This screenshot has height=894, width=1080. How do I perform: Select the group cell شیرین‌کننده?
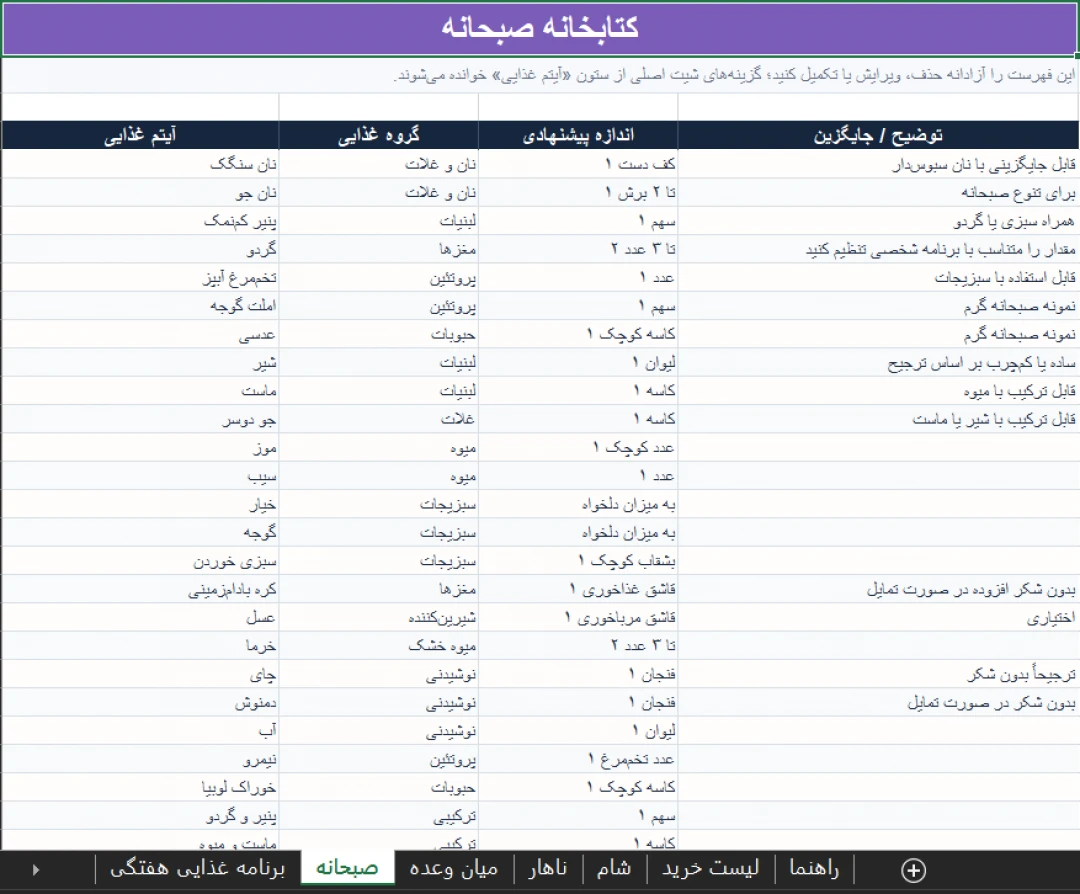click(379, 617)
